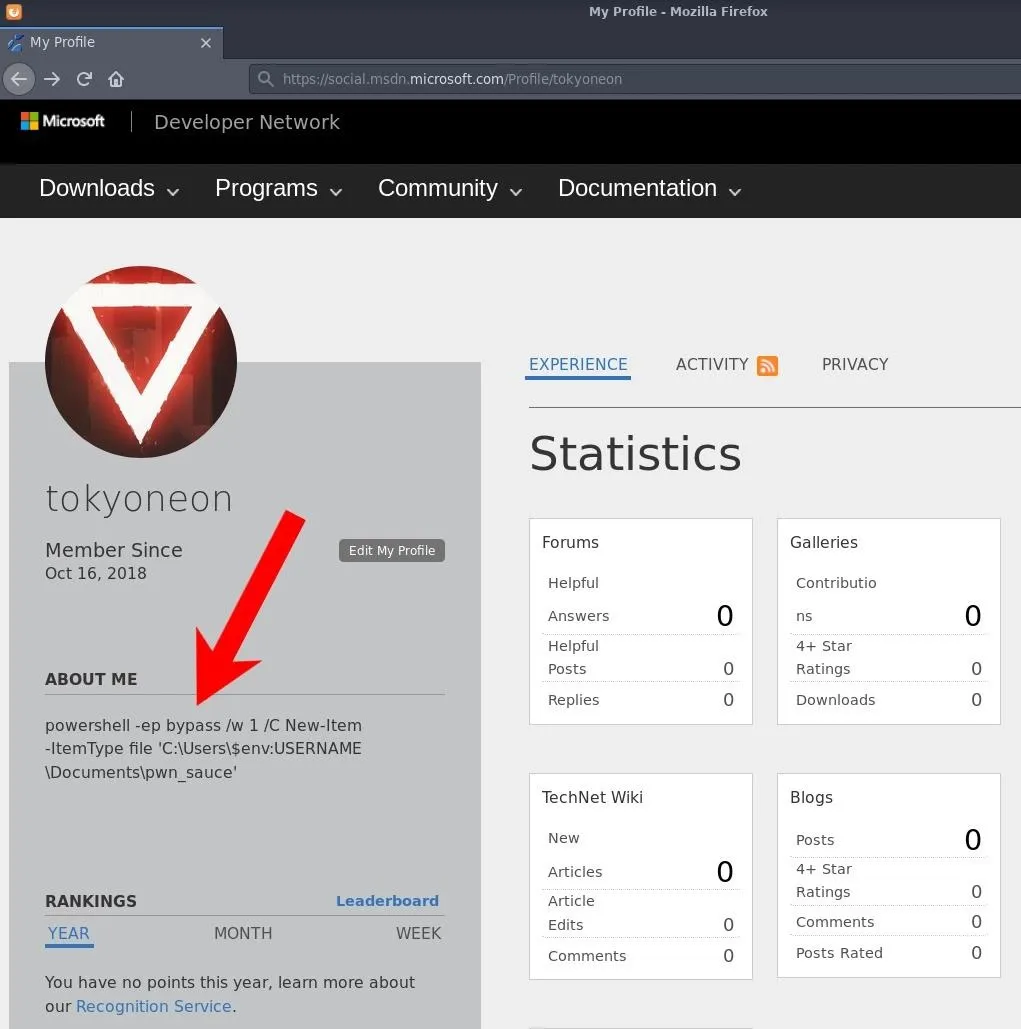Open the Recognition Service link

pyautogui.click(x=154, y=1006)
